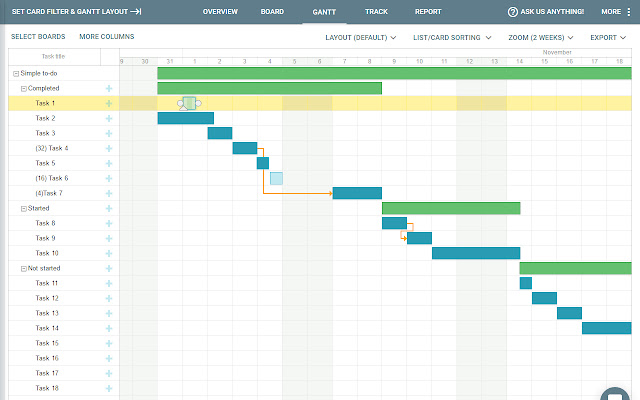640x400 pixels.
Task: Select the Task 7 gantt bar
Action: pyautogui.click(x=357, y=193)
